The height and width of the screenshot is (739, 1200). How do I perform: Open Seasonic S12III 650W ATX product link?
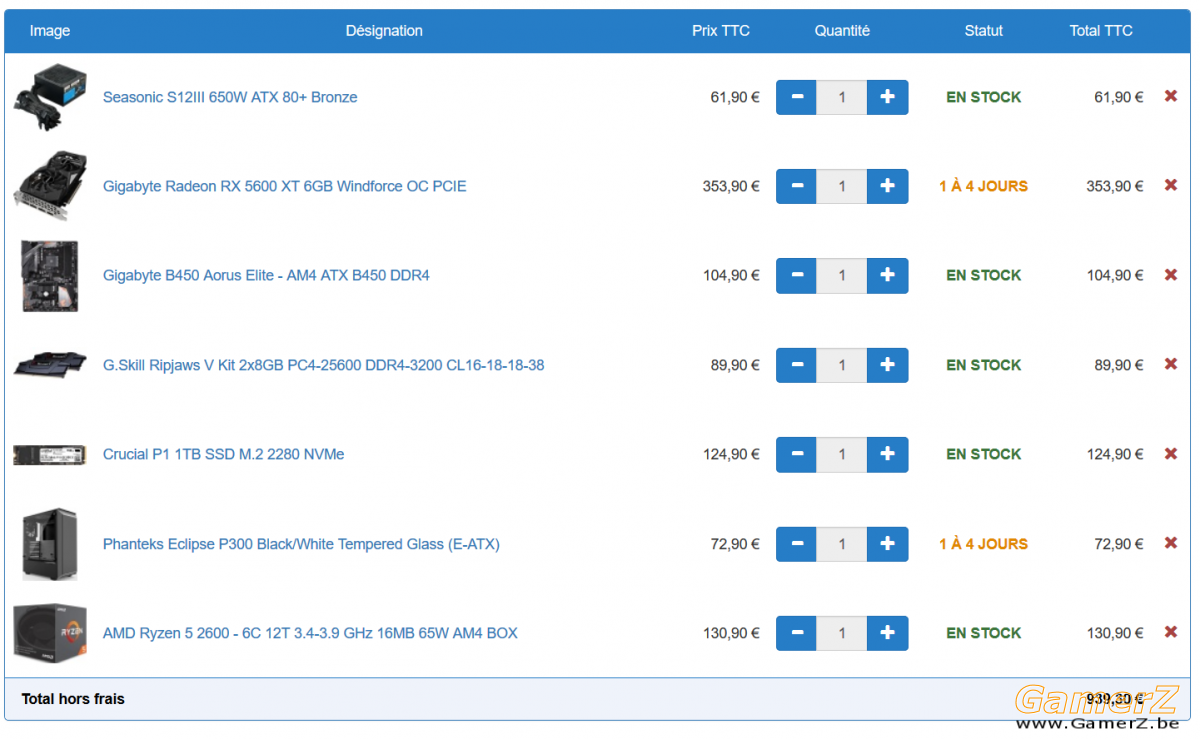[x=230, y=97]
